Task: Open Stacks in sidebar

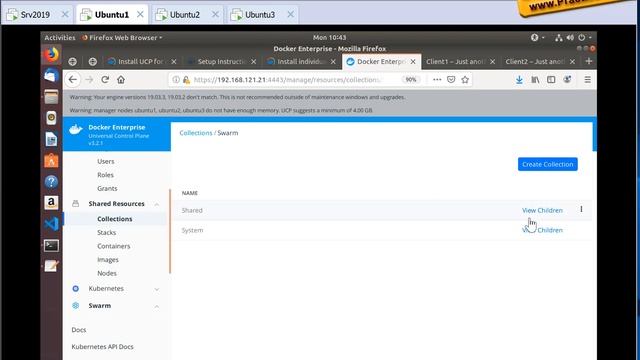Action: pyautogui.click(x=107, y=233)
